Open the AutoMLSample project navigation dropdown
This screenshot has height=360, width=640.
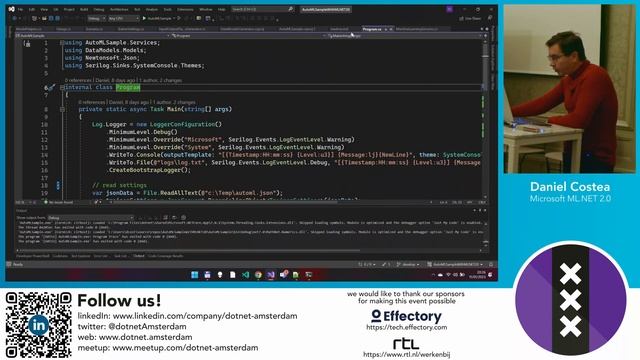(92, 36)
